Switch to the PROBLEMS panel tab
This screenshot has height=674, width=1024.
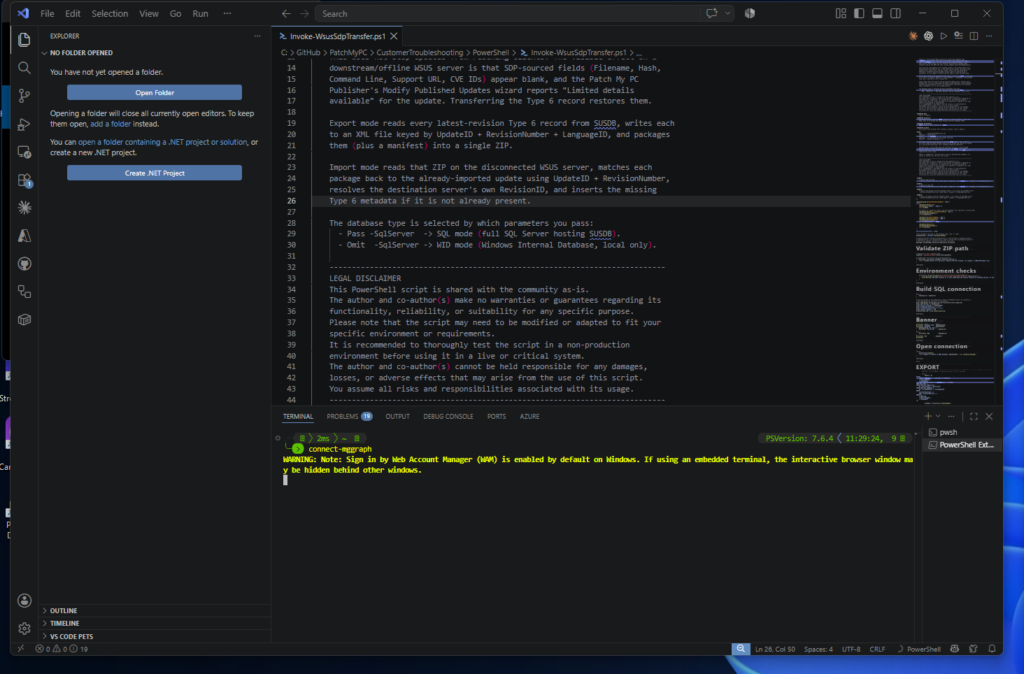click(x=349, y=416)
